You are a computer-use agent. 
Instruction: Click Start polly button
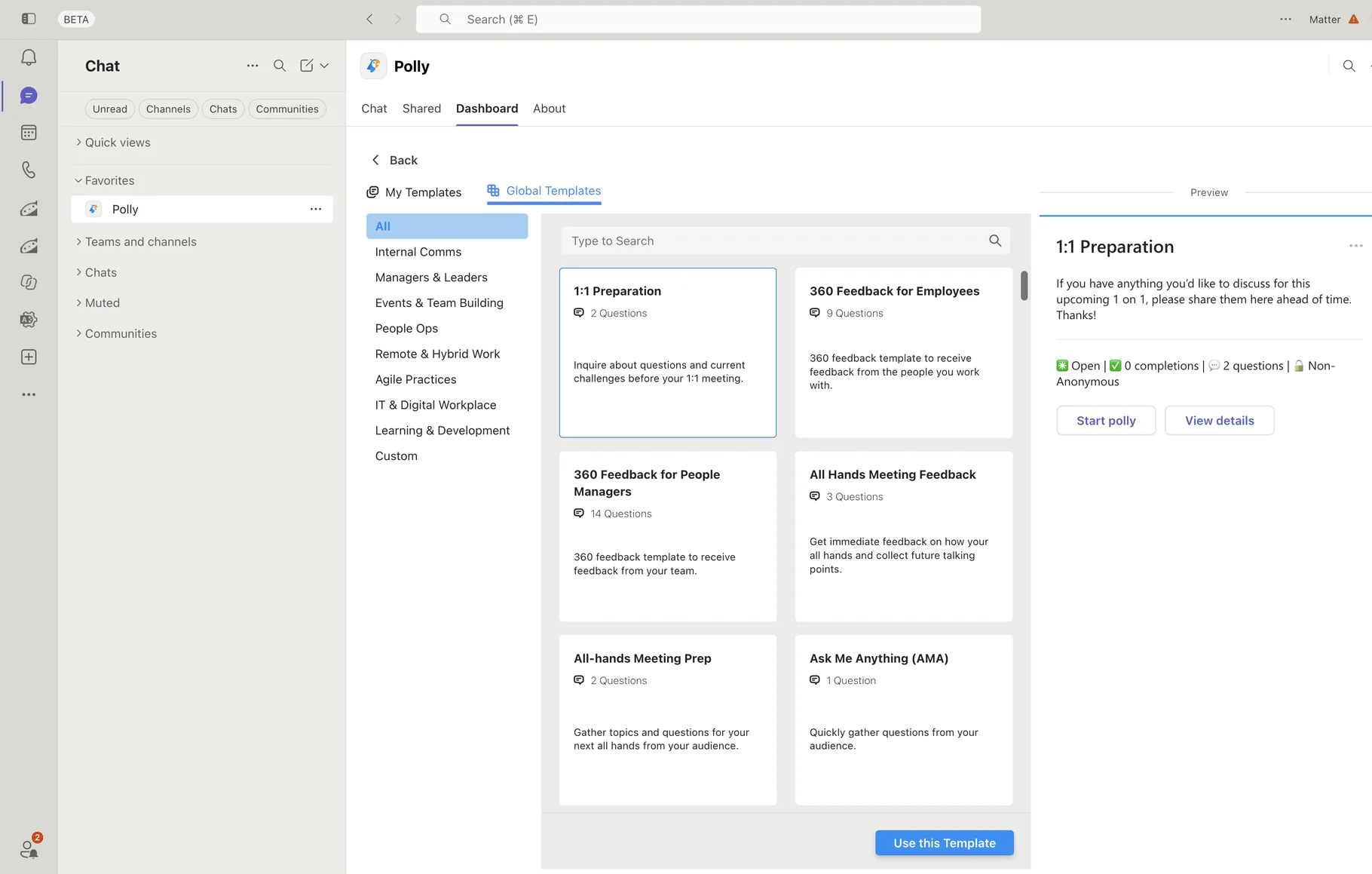click(x=1106, y=421)
